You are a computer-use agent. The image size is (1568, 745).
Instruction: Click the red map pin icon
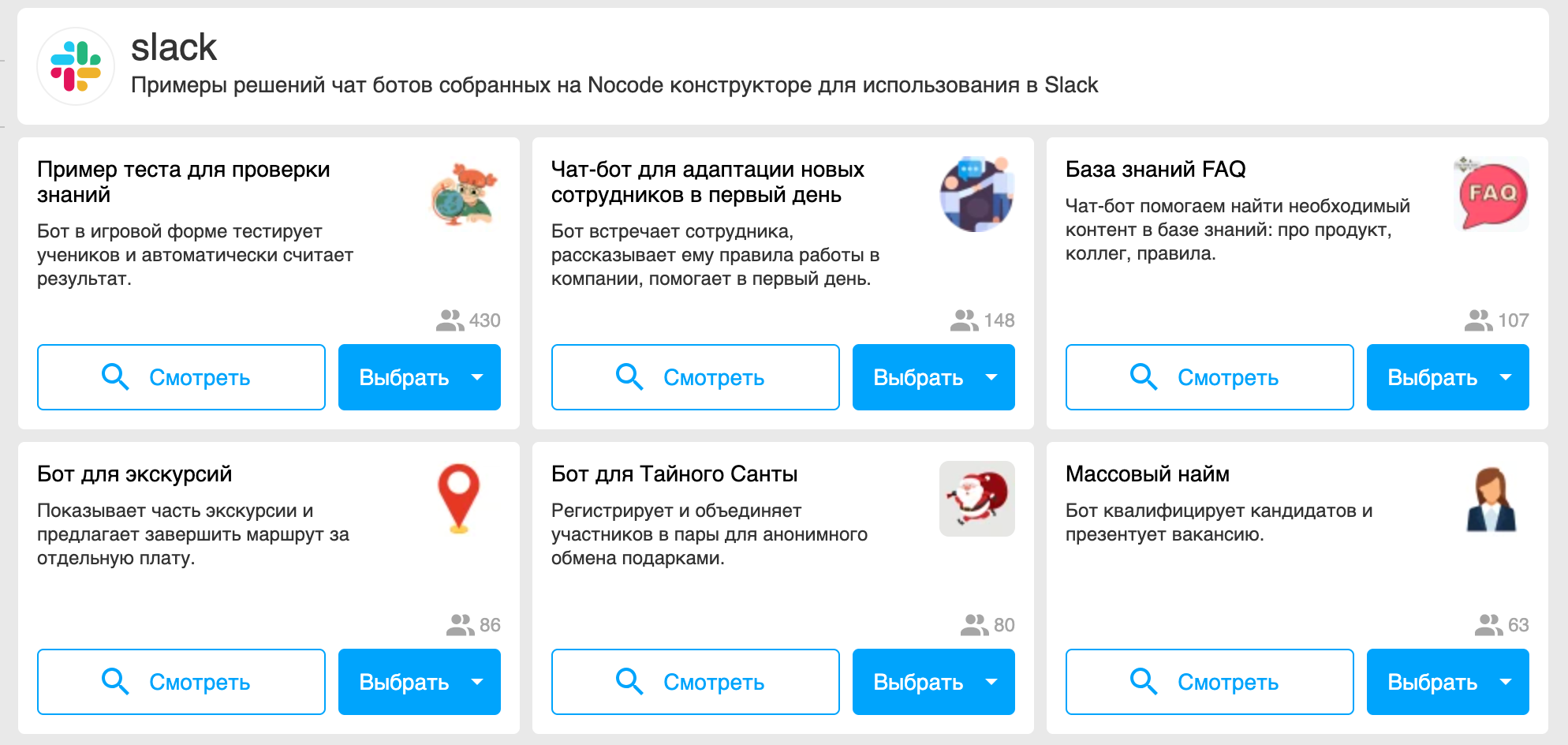(x=459, y=499)
